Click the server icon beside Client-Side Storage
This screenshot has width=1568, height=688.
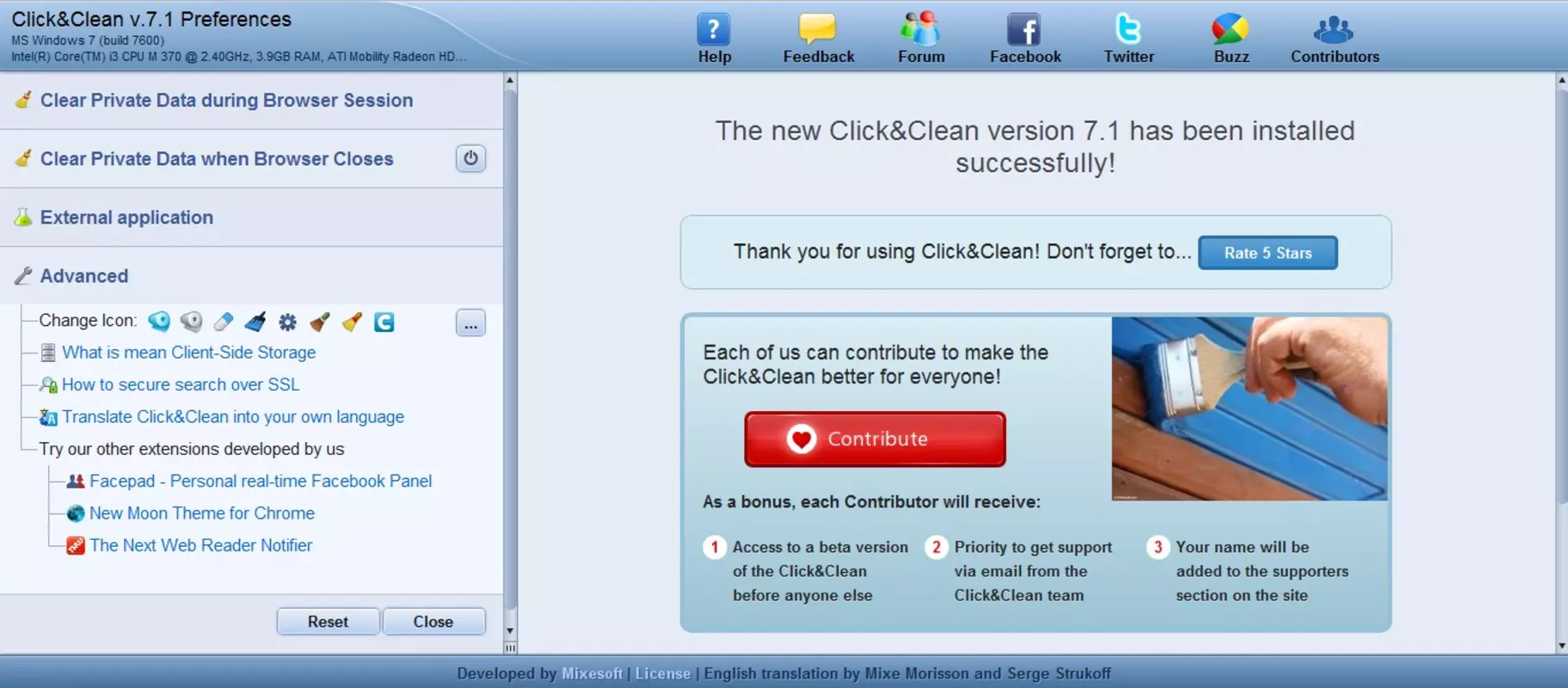48,353
